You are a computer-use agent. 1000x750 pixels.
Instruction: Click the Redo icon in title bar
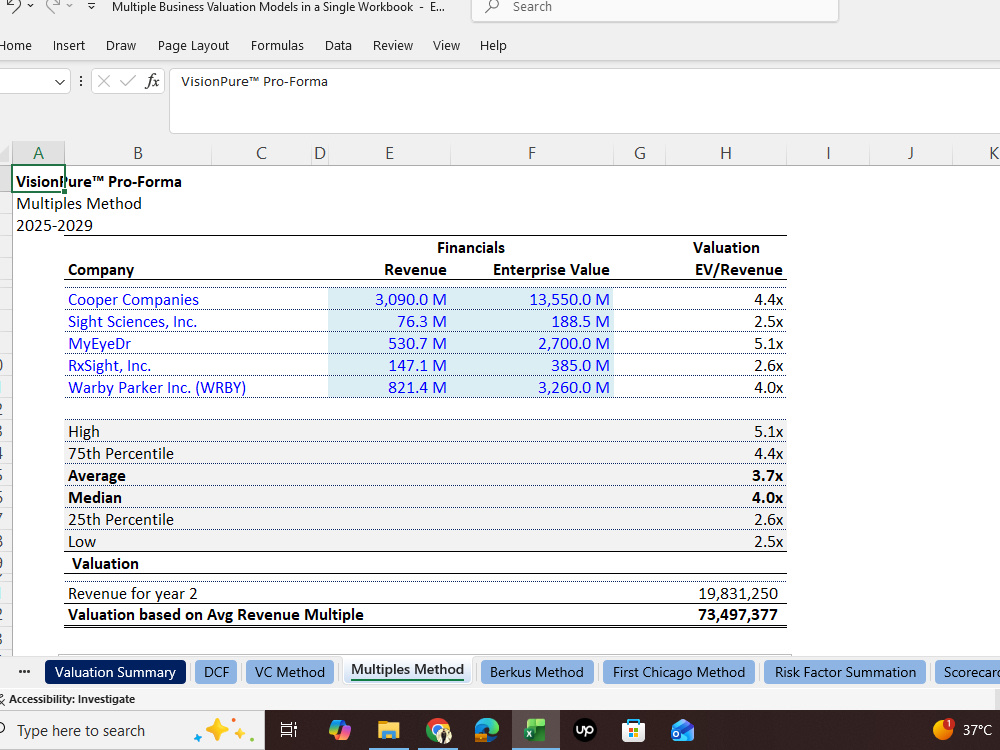54,6
